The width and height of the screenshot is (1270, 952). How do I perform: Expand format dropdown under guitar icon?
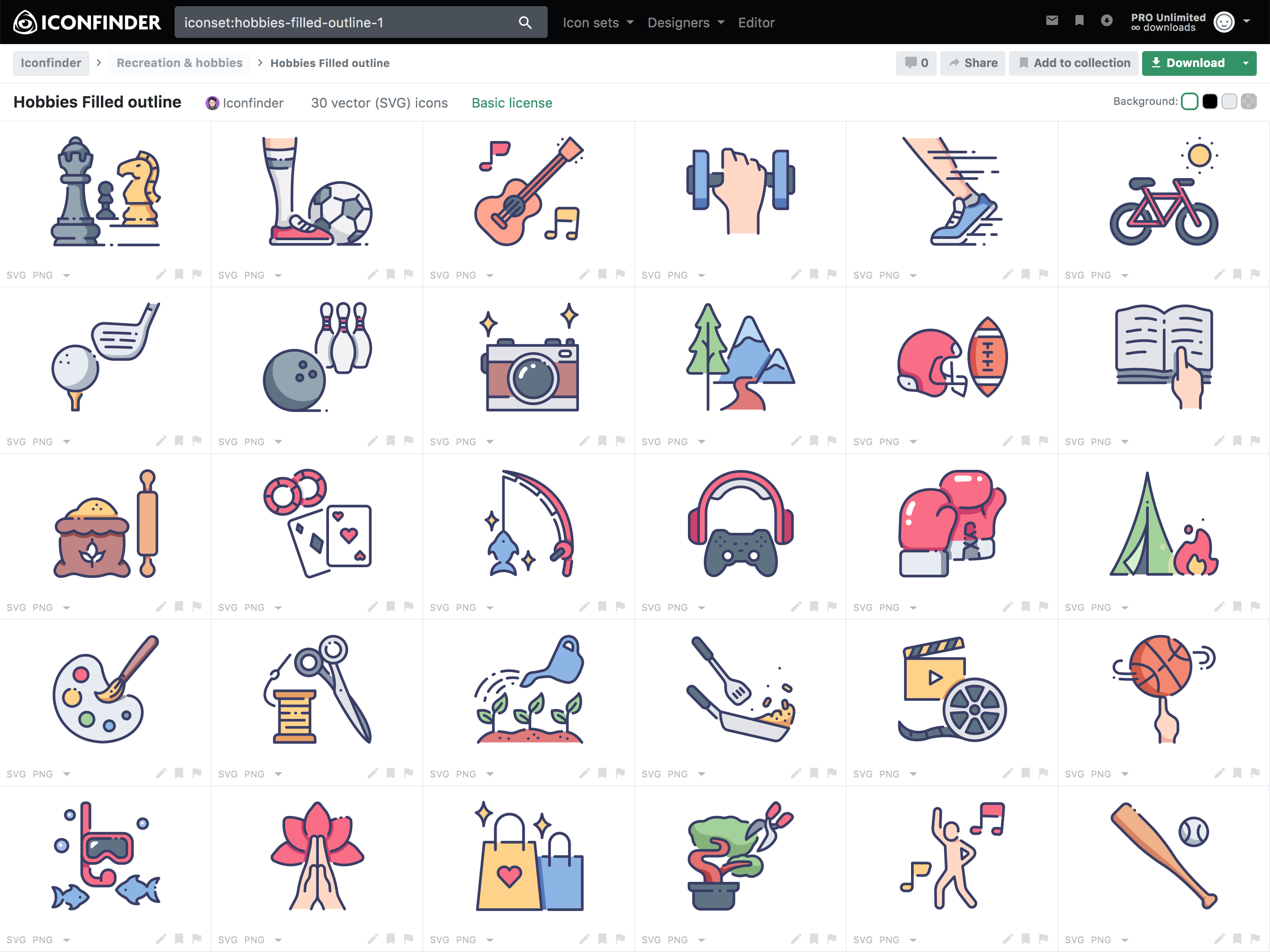pos(490,275)
